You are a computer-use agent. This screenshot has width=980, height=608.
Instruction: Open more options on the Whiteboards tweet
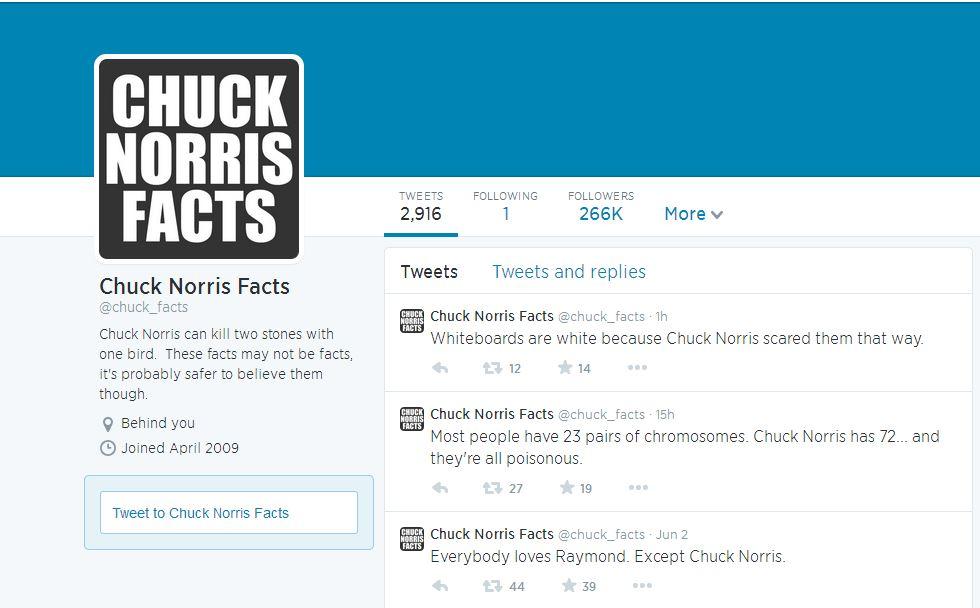click(637, 367)
